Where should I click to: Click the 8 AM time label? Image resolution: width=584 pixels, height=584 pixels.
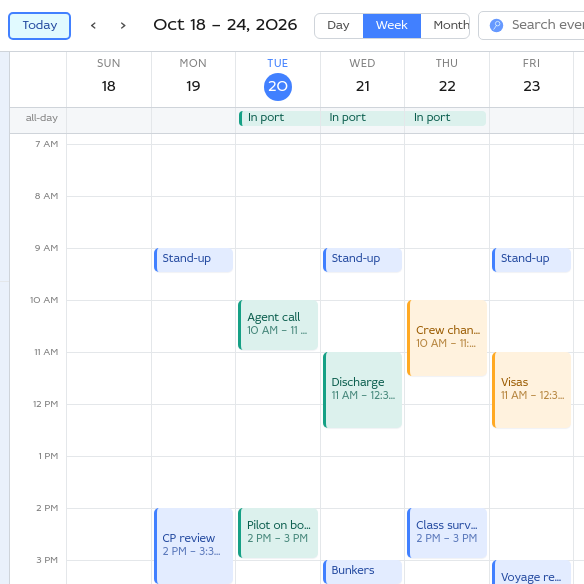47,196
